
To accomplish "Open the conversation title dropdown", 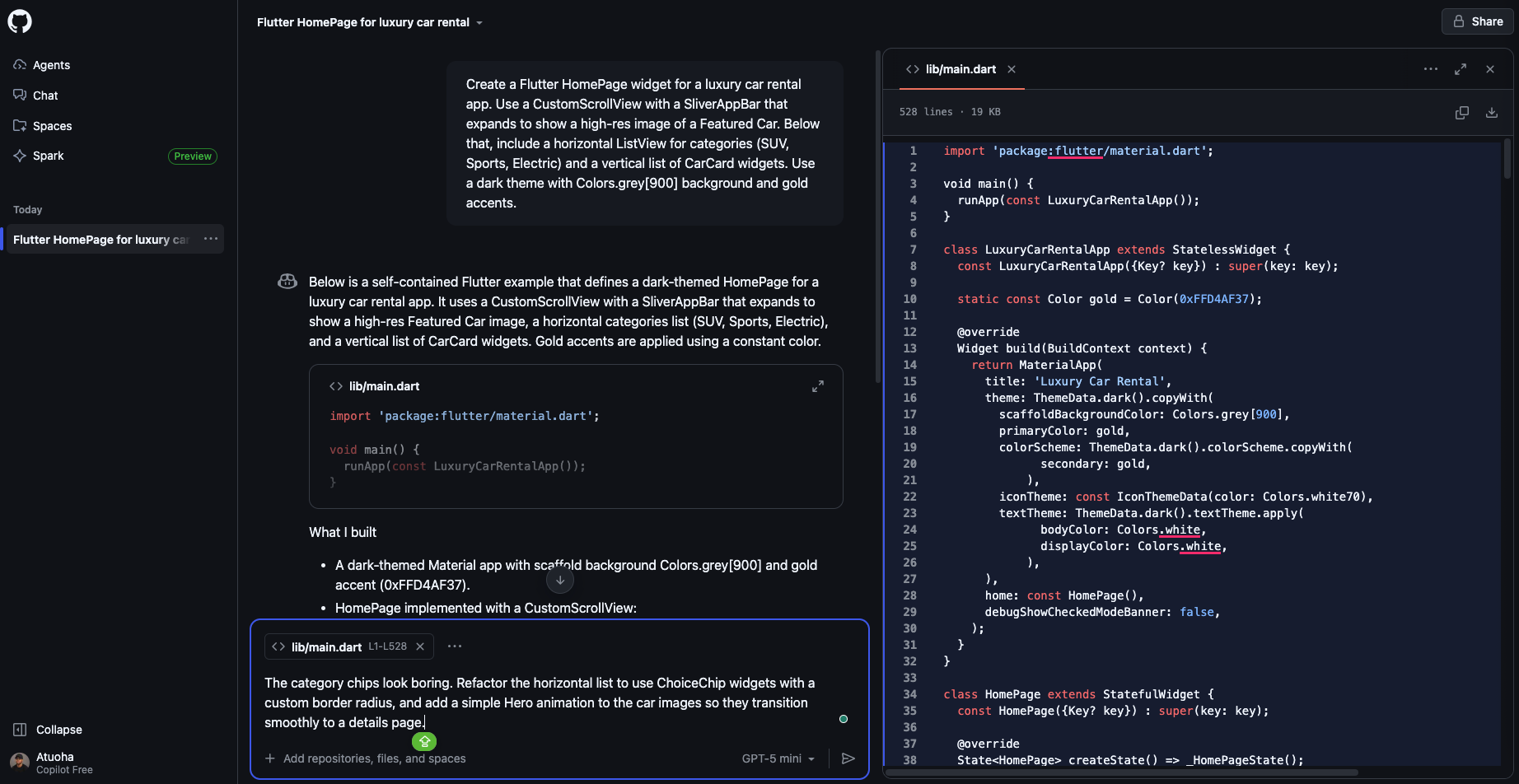I will click(x=479, y=23).
